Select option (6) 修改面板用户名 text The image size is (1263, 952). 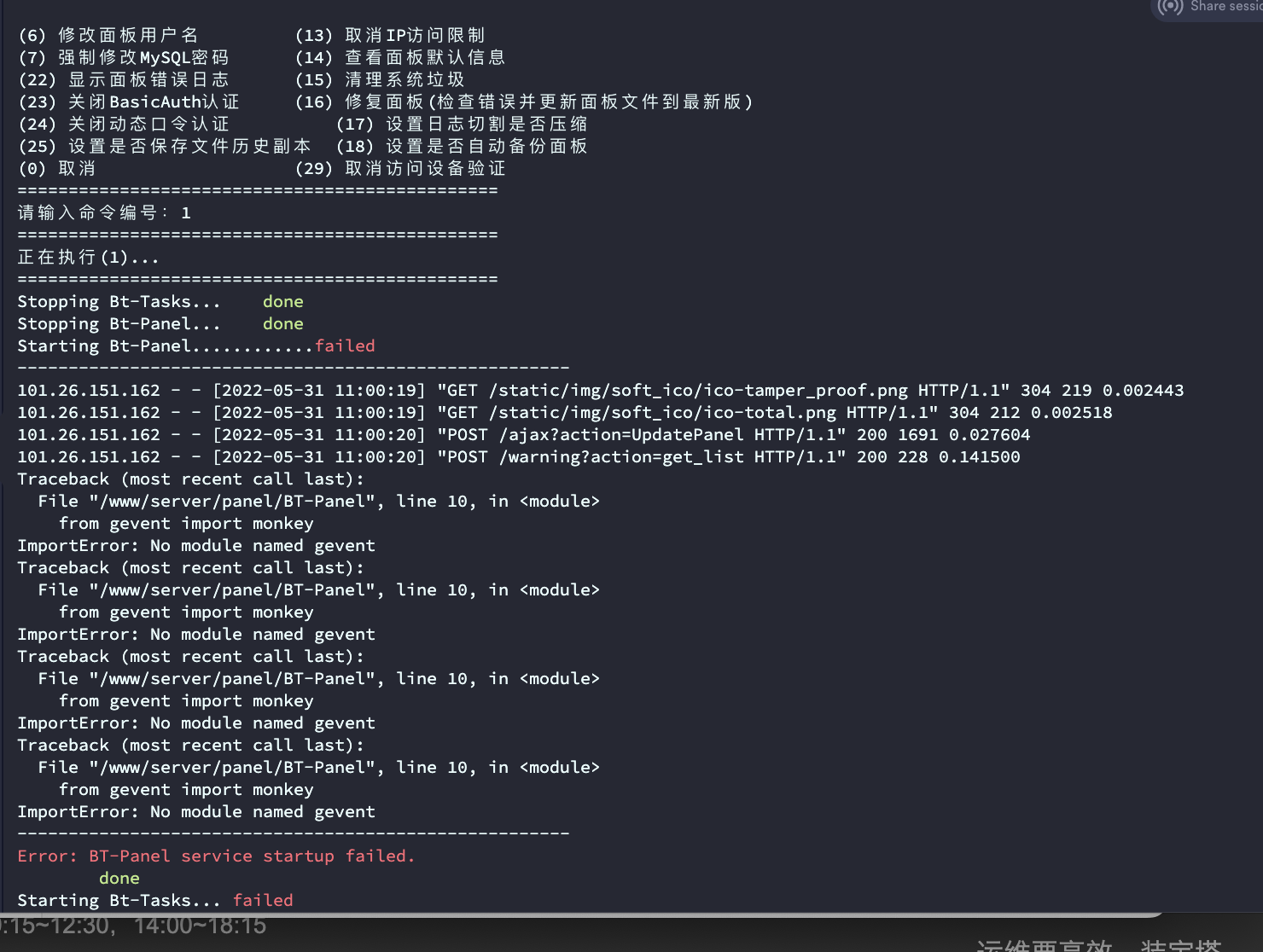click(x=108, y=35)
